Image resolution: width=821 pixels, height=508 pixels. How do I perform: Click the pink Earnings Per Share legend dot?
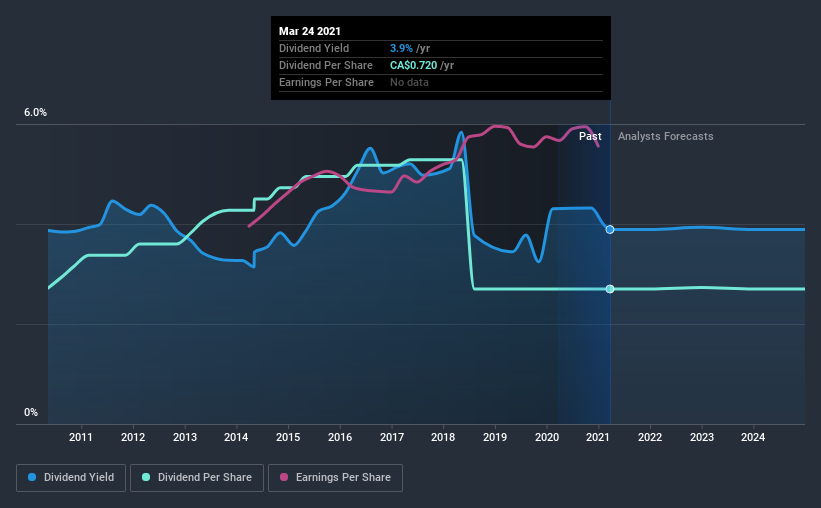[x=284, y=477]
